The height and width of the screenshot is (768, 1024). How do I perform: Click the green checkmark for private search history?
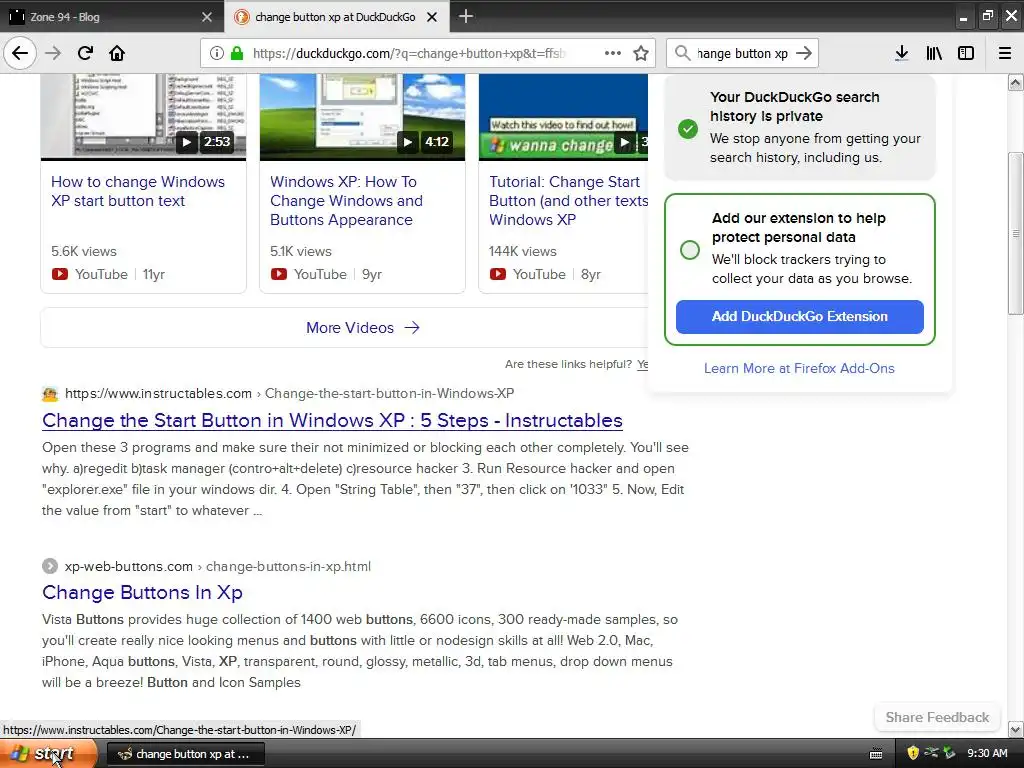[688, 129]
